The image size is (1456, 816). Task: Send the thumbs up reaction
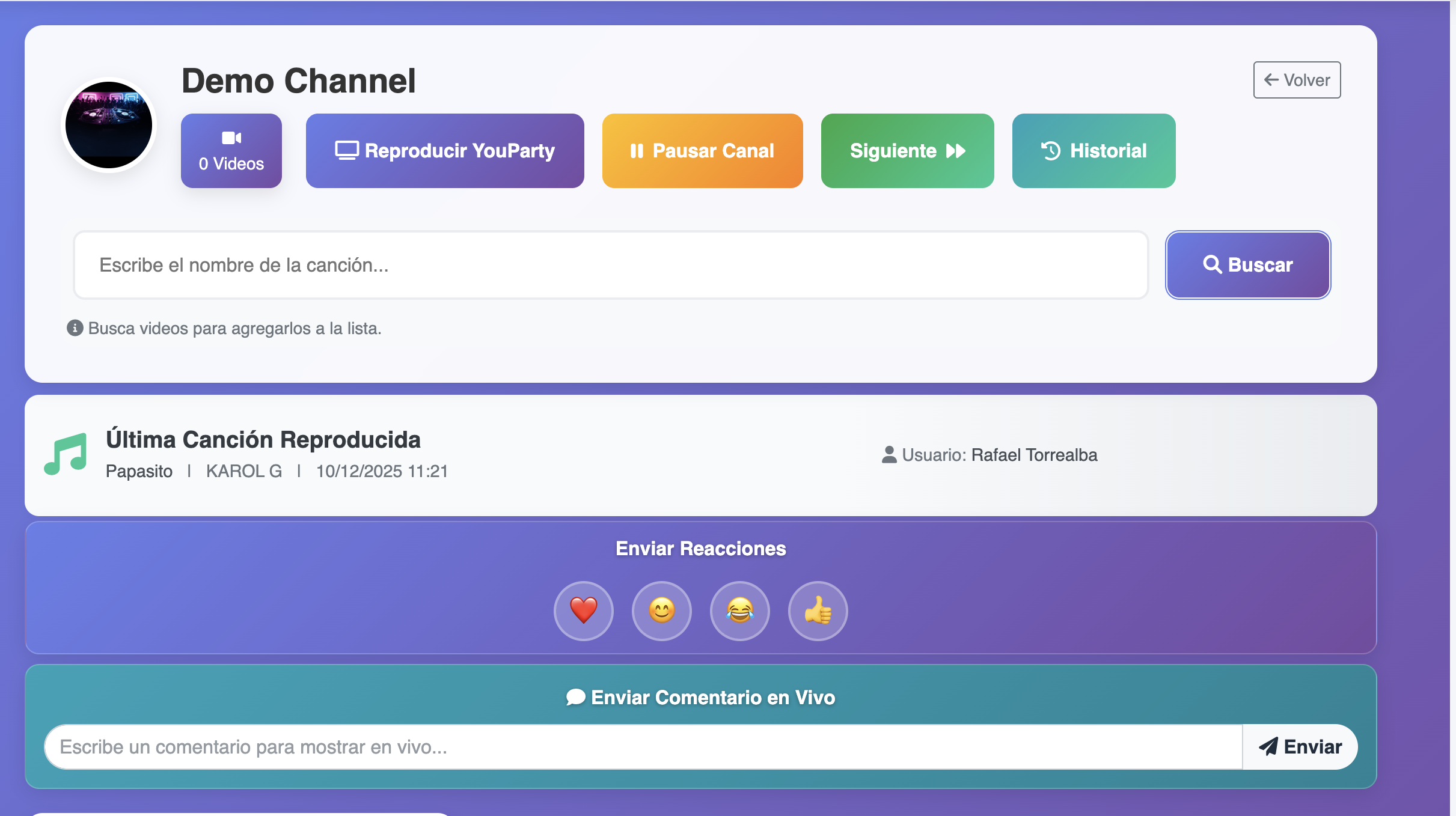pos(818,610)
